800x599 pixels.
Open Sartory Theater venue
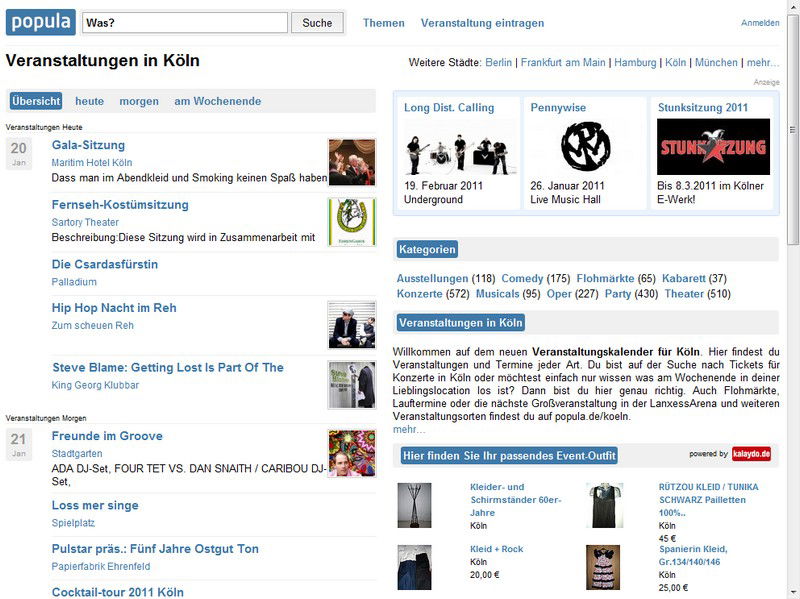tap(85, 222)
